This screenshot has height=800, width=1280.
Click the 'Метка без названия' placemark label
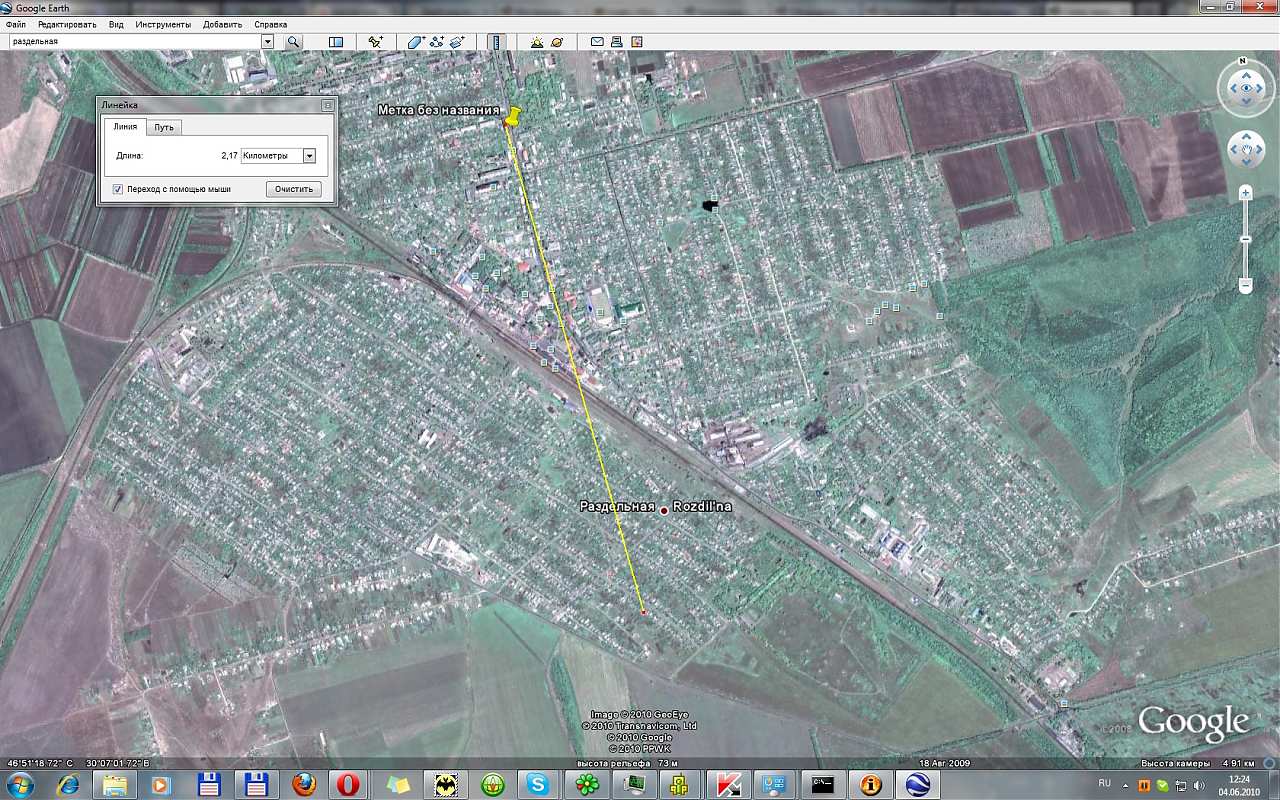tap(438, 110)
